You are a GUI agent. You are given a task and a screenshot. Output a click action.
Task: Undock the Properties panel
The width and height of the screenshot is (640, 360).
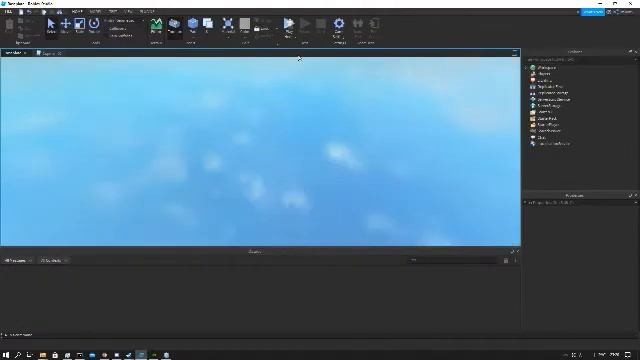[630, 196]
